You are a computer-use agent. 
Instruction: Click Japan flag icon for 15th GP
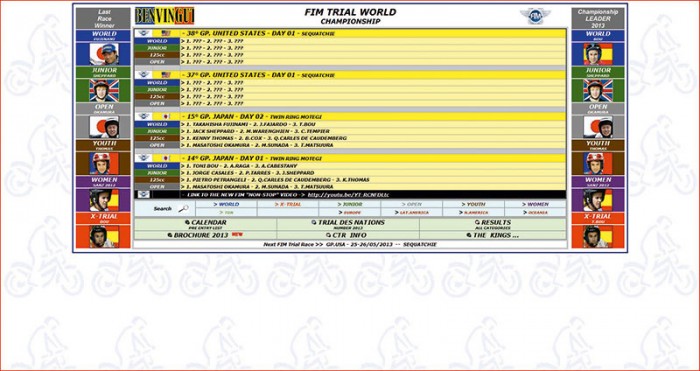(x=166, y=116)
